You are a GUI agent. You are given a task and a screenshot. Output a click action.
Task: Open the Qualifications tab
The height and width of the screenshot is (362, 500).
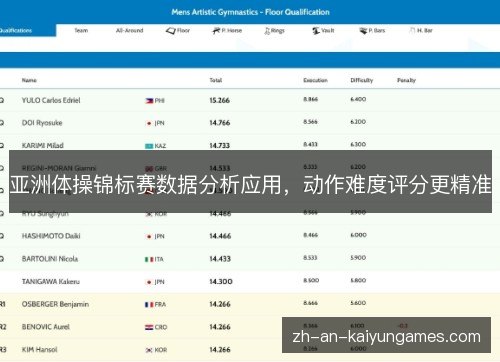coord(28,30)
